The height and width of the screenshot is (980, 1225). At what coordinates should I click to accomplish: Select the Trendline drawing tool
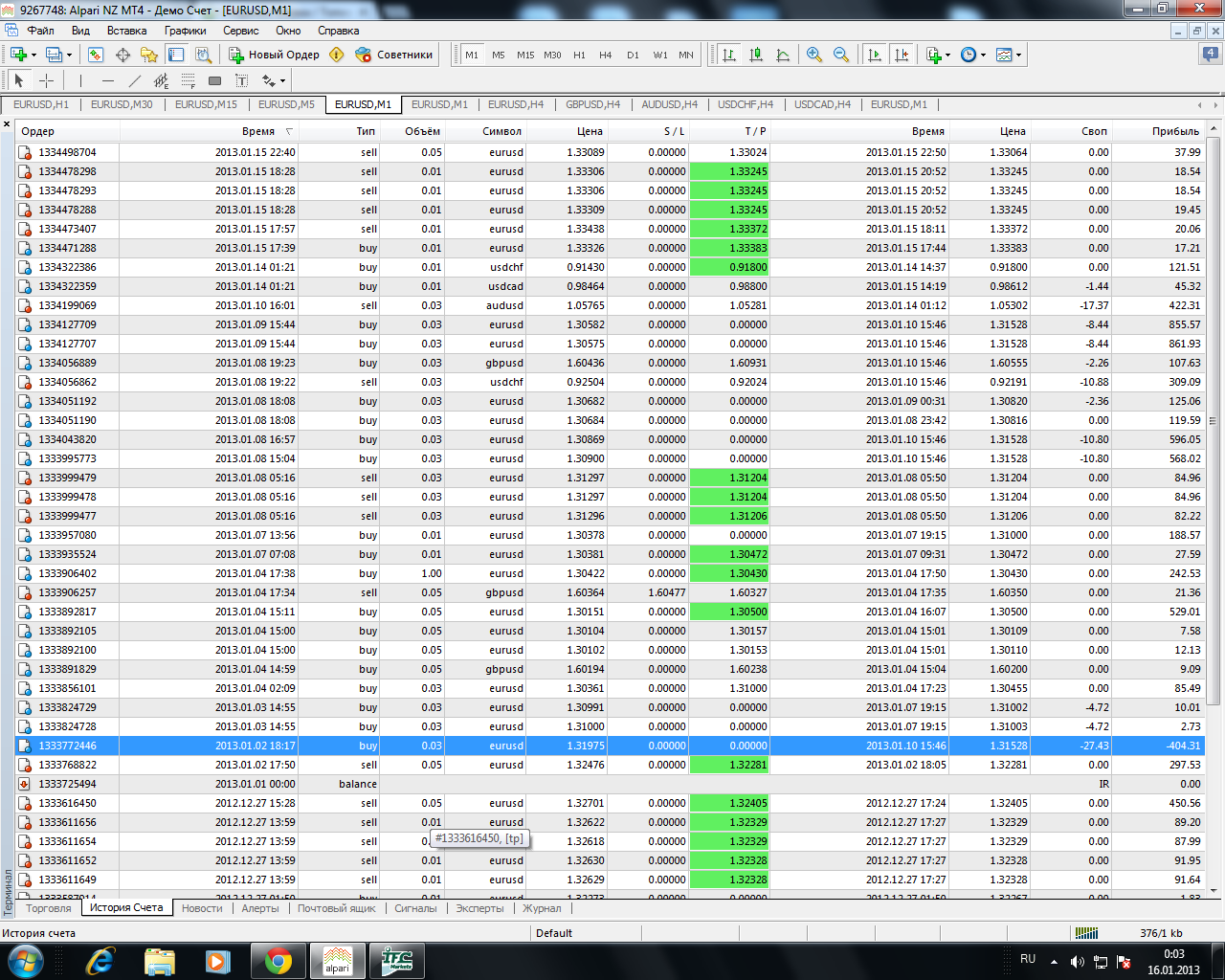134,81
